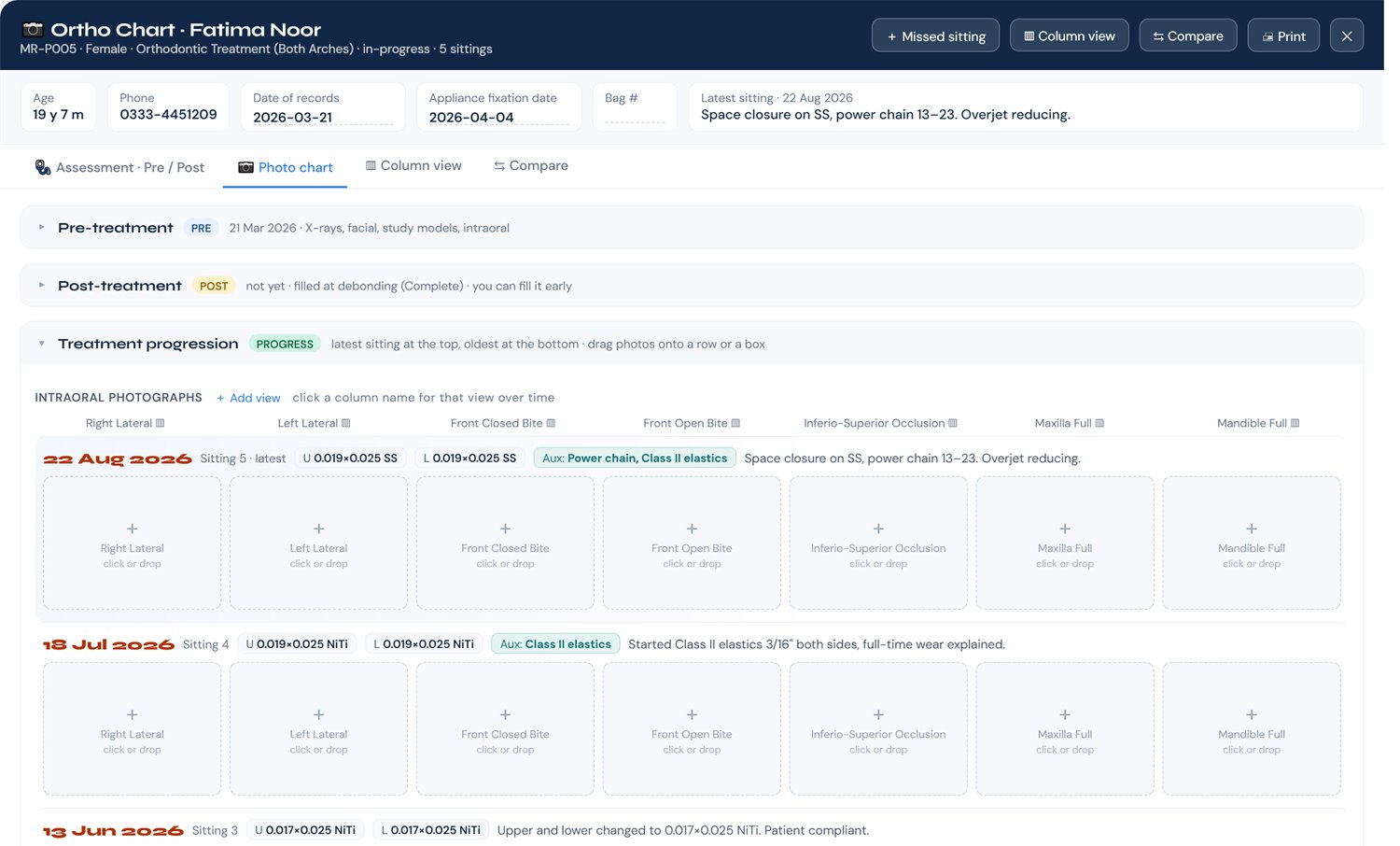The image size is (1400, 846).
Task: Click the 'Aux: Class II elastics' tag
Action: click(x=555, y=644)
